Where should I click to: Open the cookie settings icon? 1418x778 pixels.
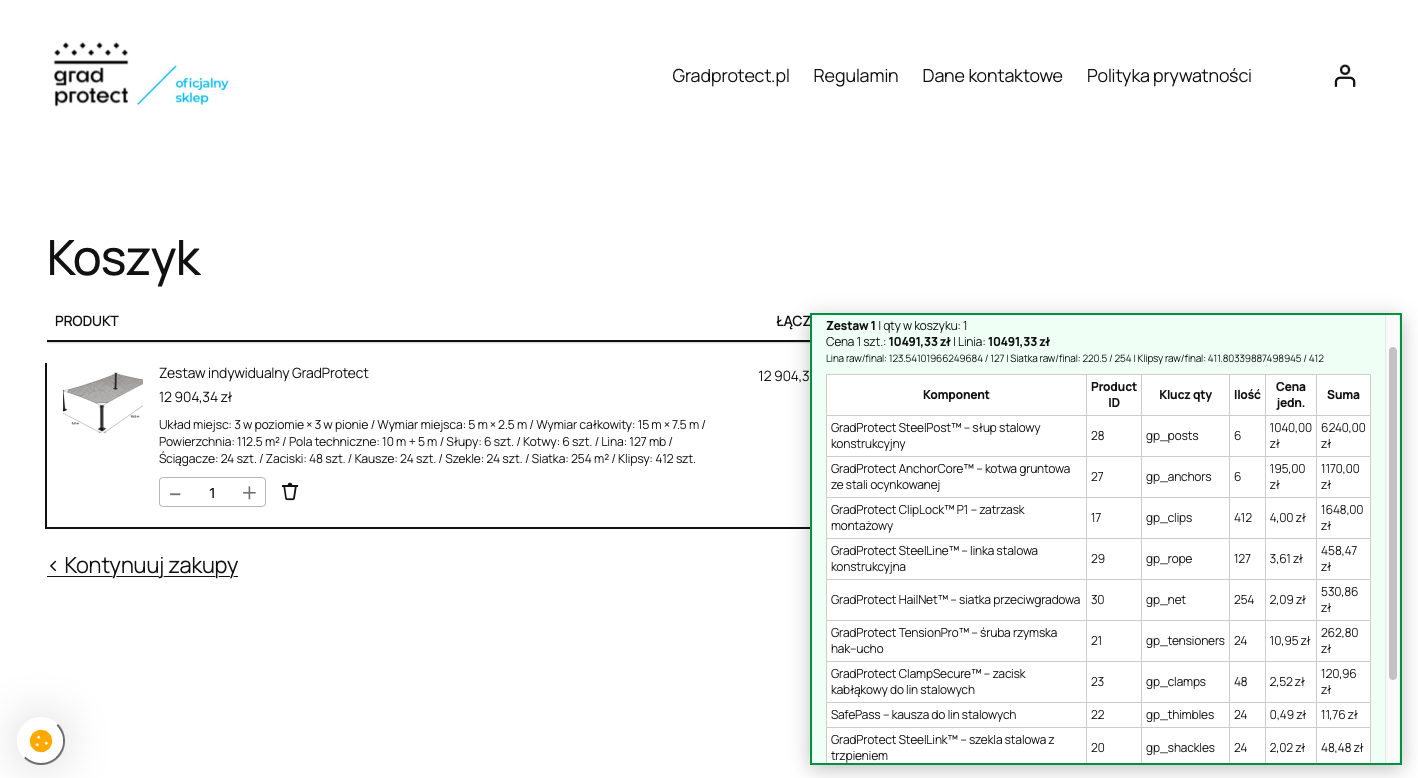click(41, 741)
